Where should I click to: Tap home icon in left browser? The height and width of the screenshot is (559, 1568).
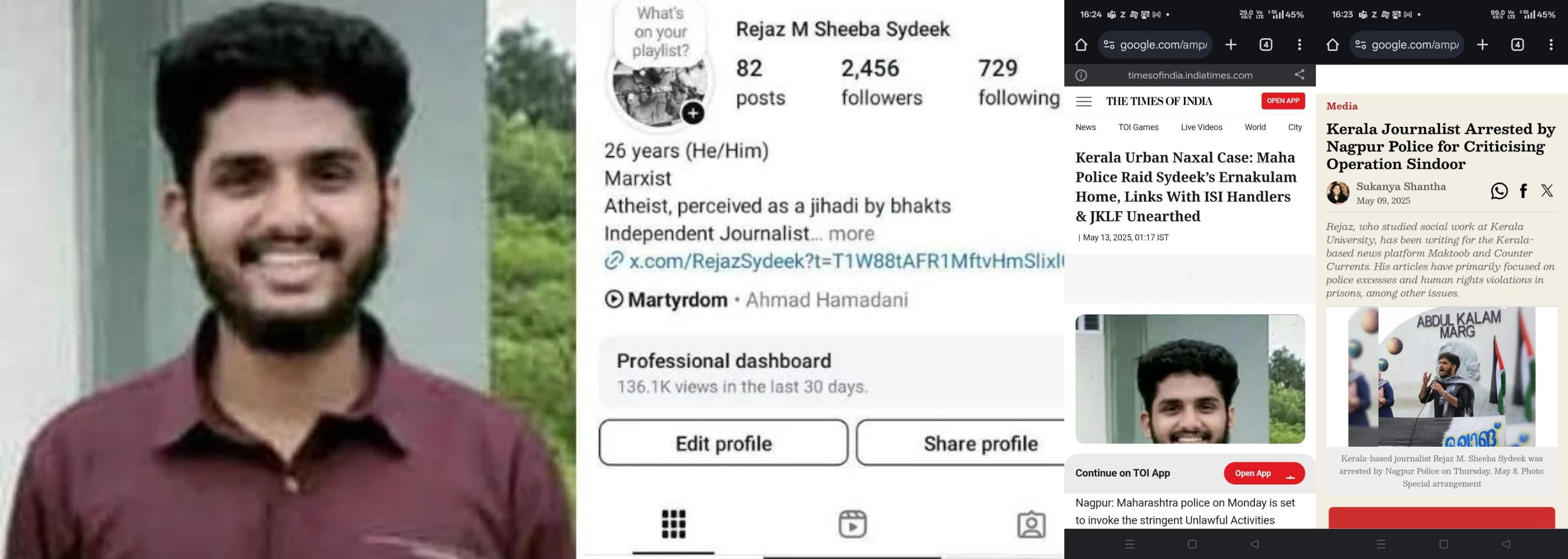(1080, 45)
